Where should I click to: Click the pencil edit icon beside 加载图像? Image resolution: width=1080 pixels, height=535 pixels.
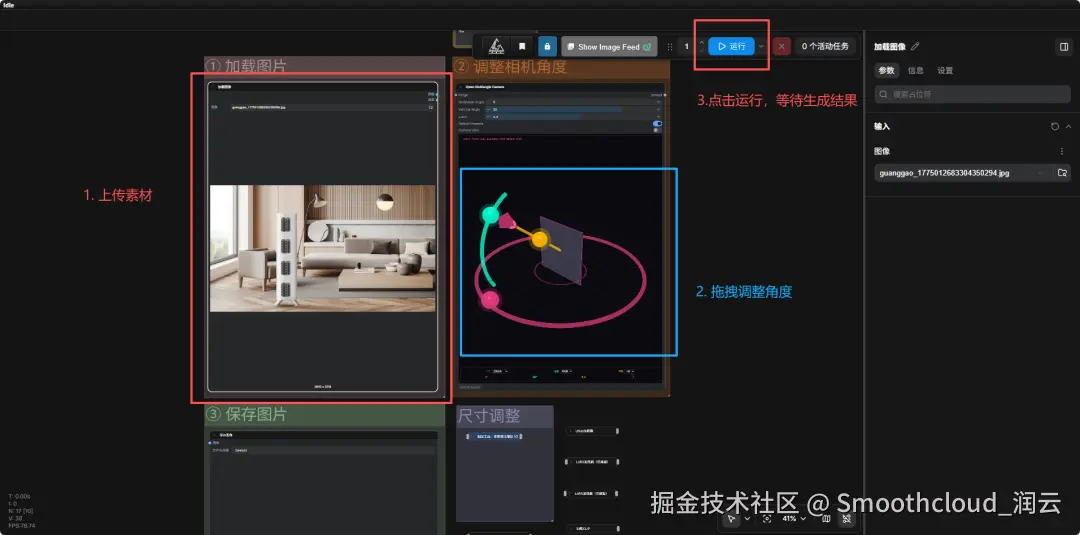[x=915, y=47]
